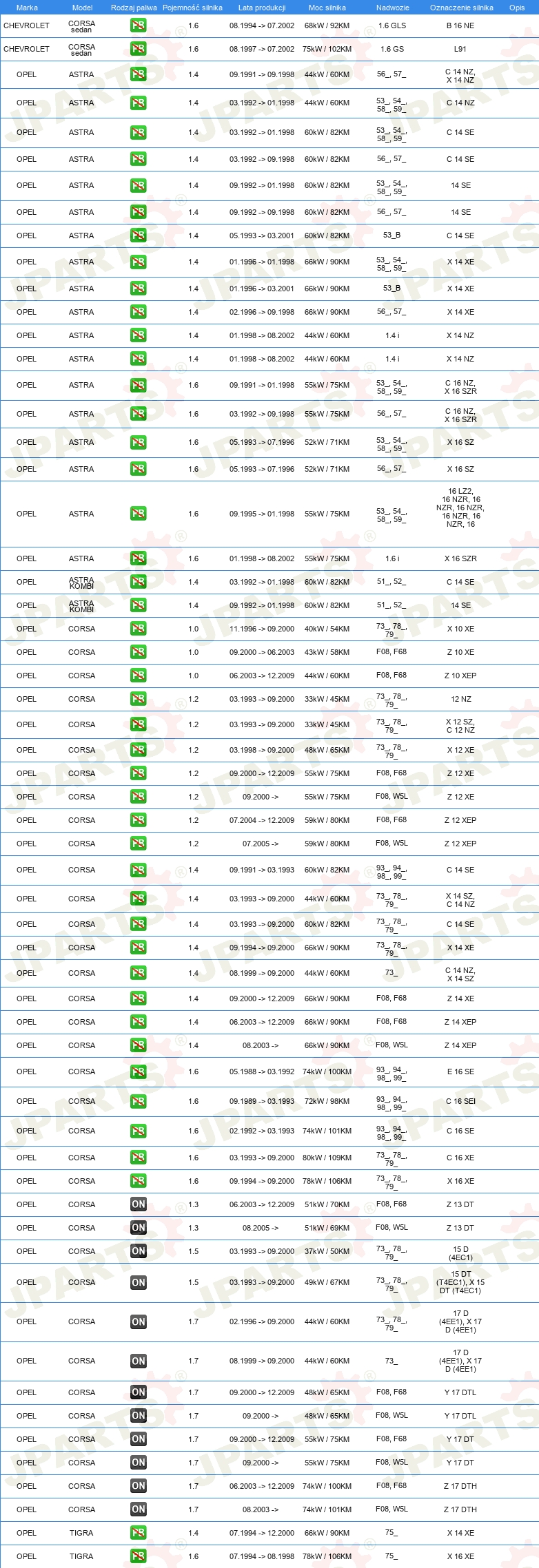Click the PB fuel icon in Chevrolet L91 row
The image size is (539, 1568).
[x=138, y=49]
